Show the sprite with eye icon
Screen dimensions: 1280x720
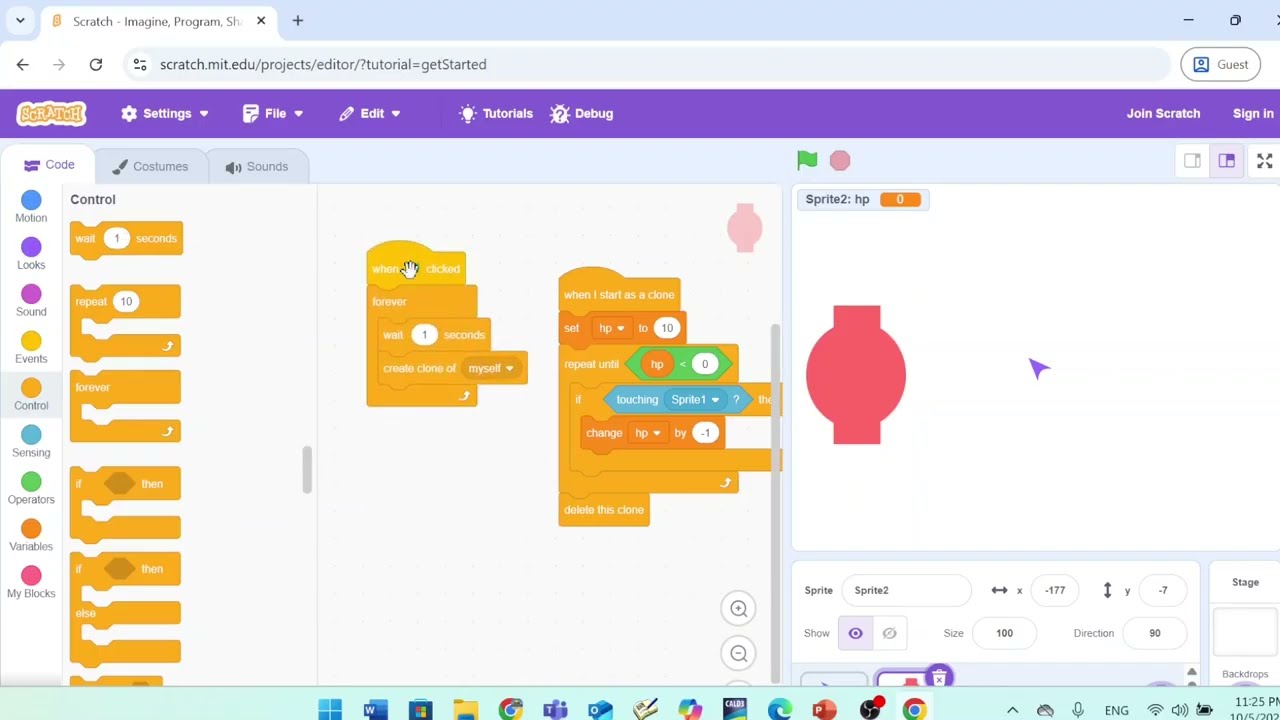(855, 633)
